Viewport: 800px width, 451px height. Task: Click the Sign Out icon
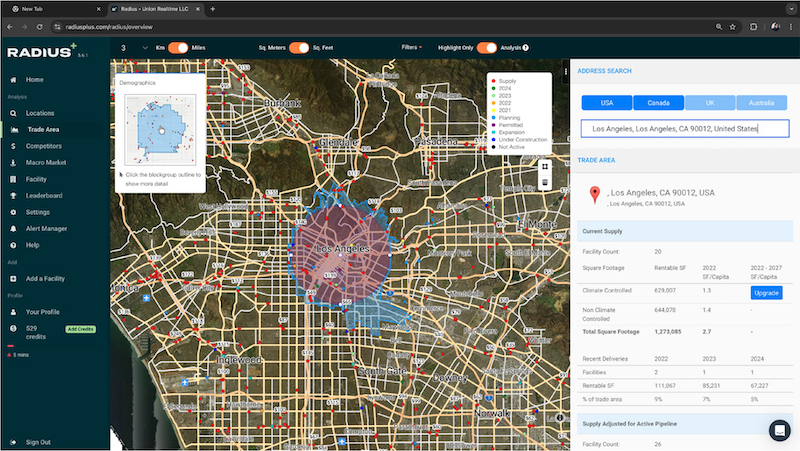pyautogui.click(x=13, y=442)
